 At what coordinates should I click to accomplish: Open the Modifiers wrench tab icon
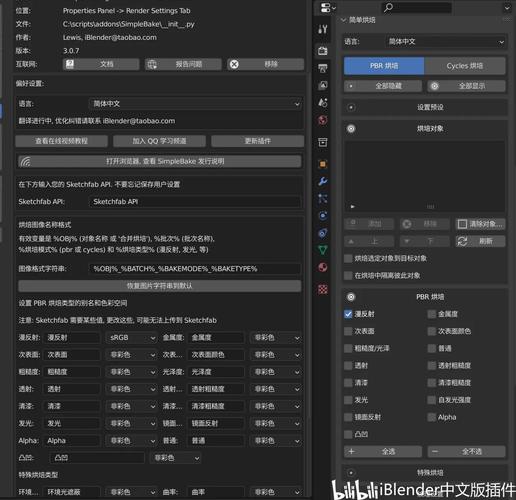click(x=322, y=181)
